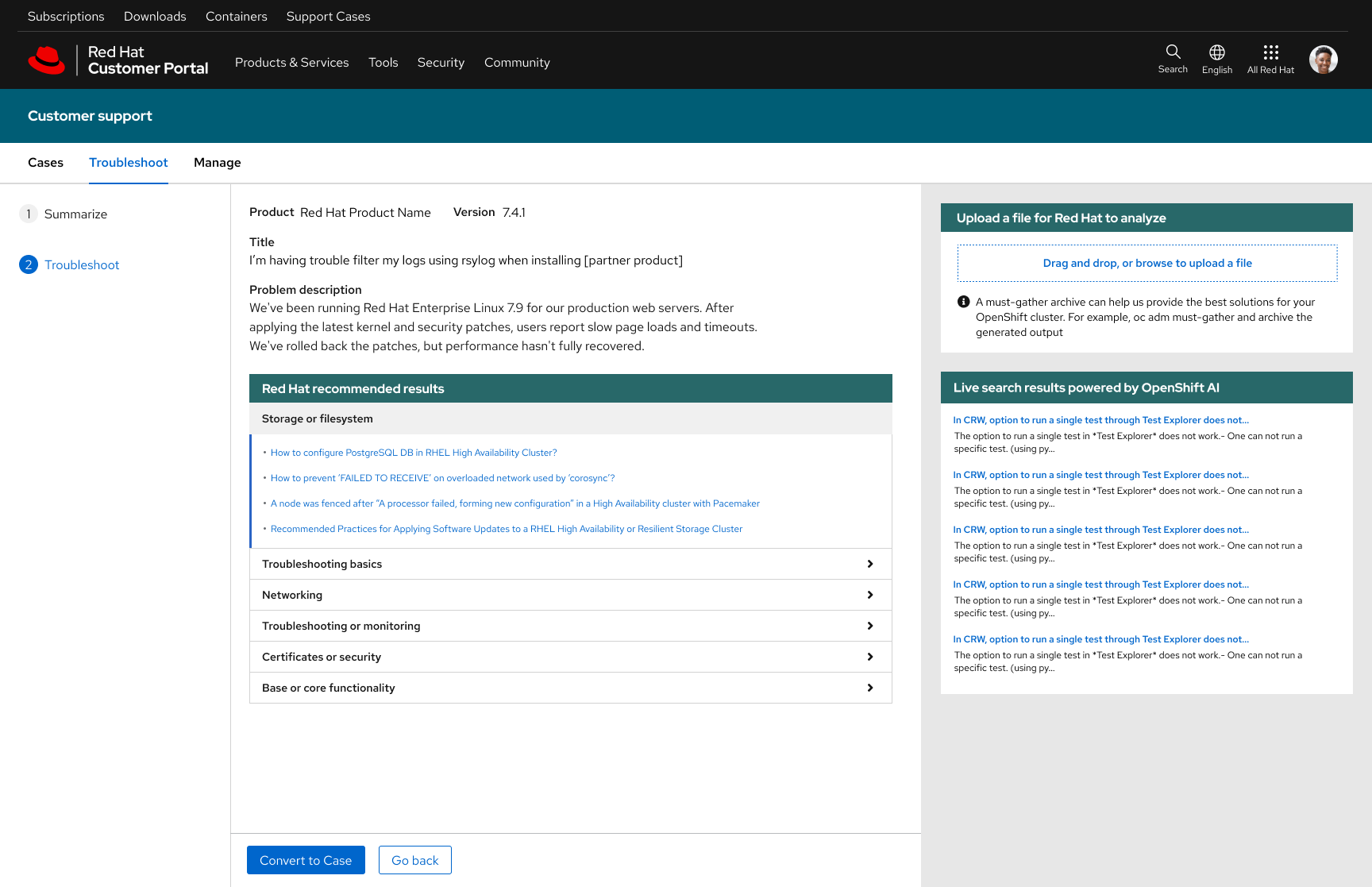Switch to the Troubleshoot tab
The height and width of the screenshot is (887, 1372).
tap(129, 162)
